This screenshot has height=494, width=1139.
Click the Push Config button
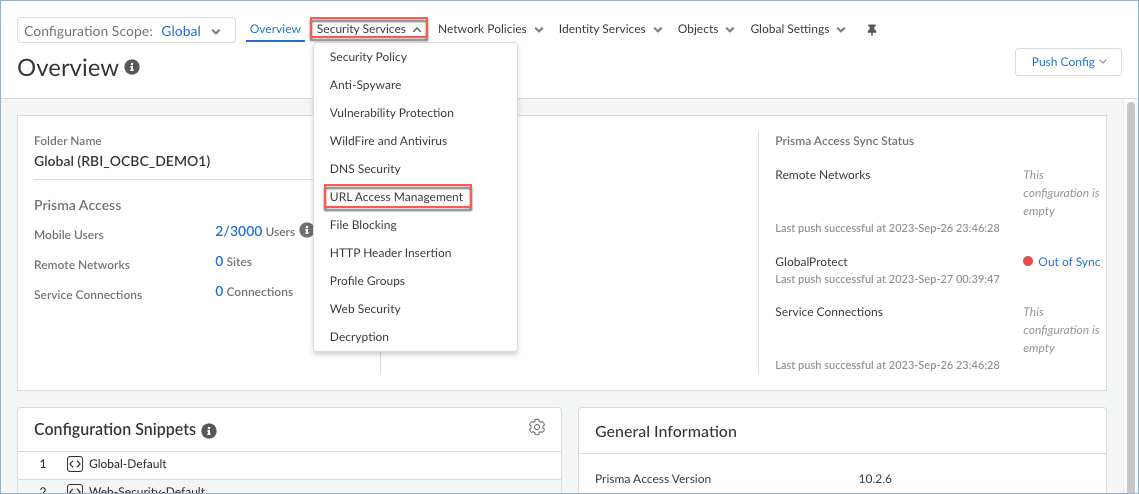1069,62
